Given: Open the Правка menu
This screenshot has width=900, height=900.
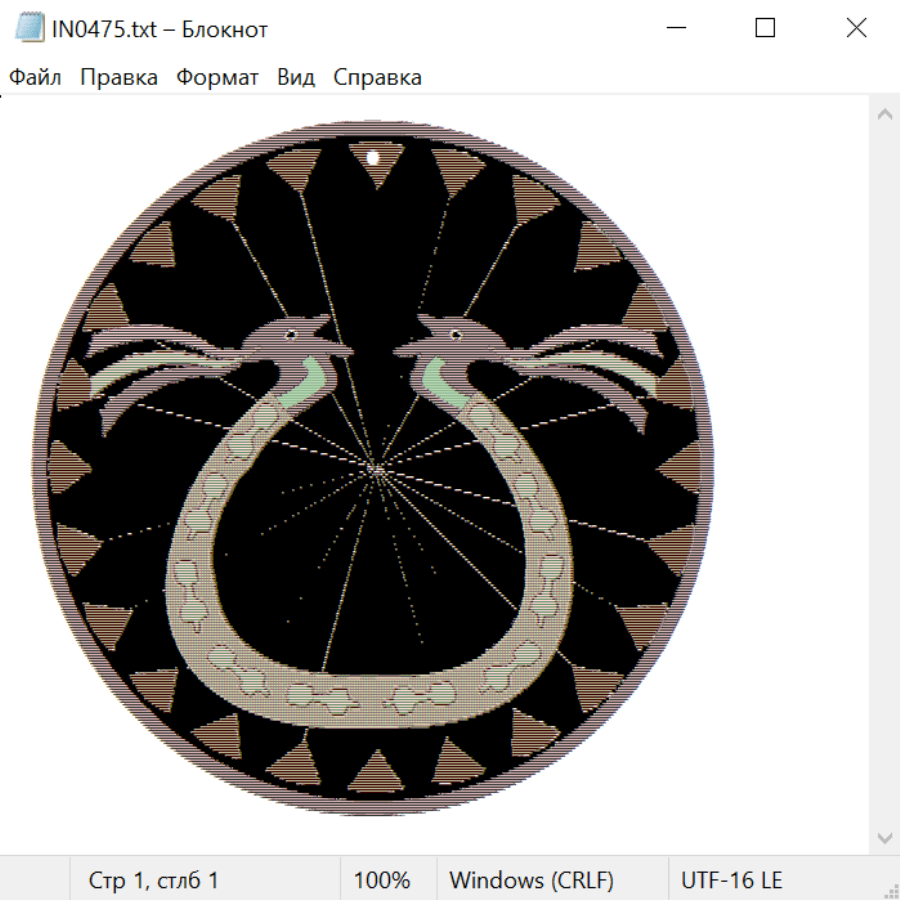Looking at the screenshot, I should click(x=119, y=77).
